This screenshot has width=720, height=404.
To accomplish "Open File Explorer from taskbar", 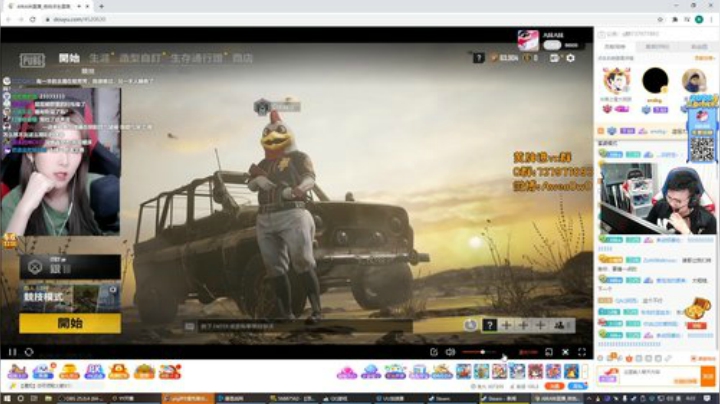I will (48, 398).
